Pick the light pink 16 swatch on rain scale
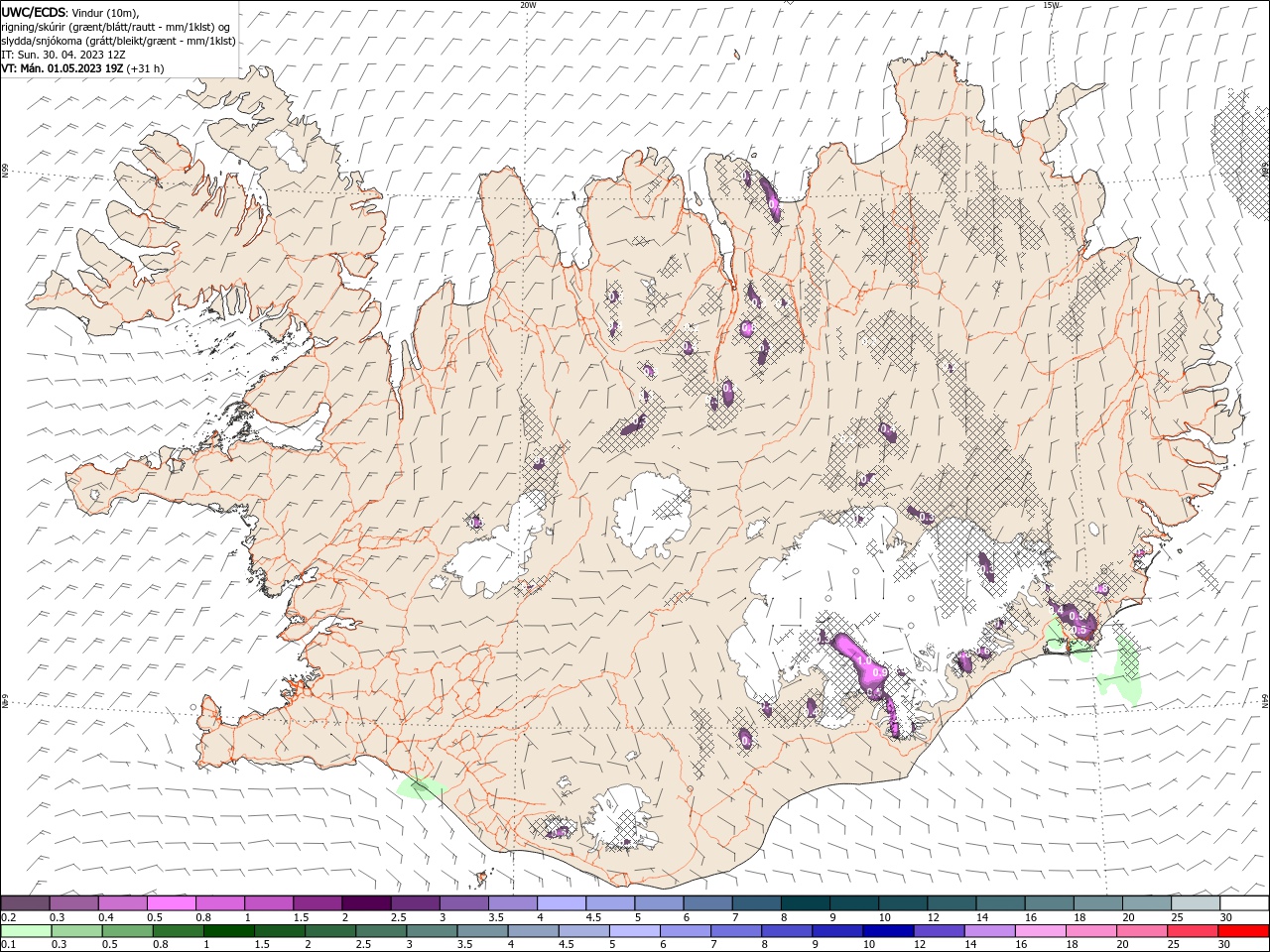The height and width of the screenshot is (952, 1270). coord(1039,931)
